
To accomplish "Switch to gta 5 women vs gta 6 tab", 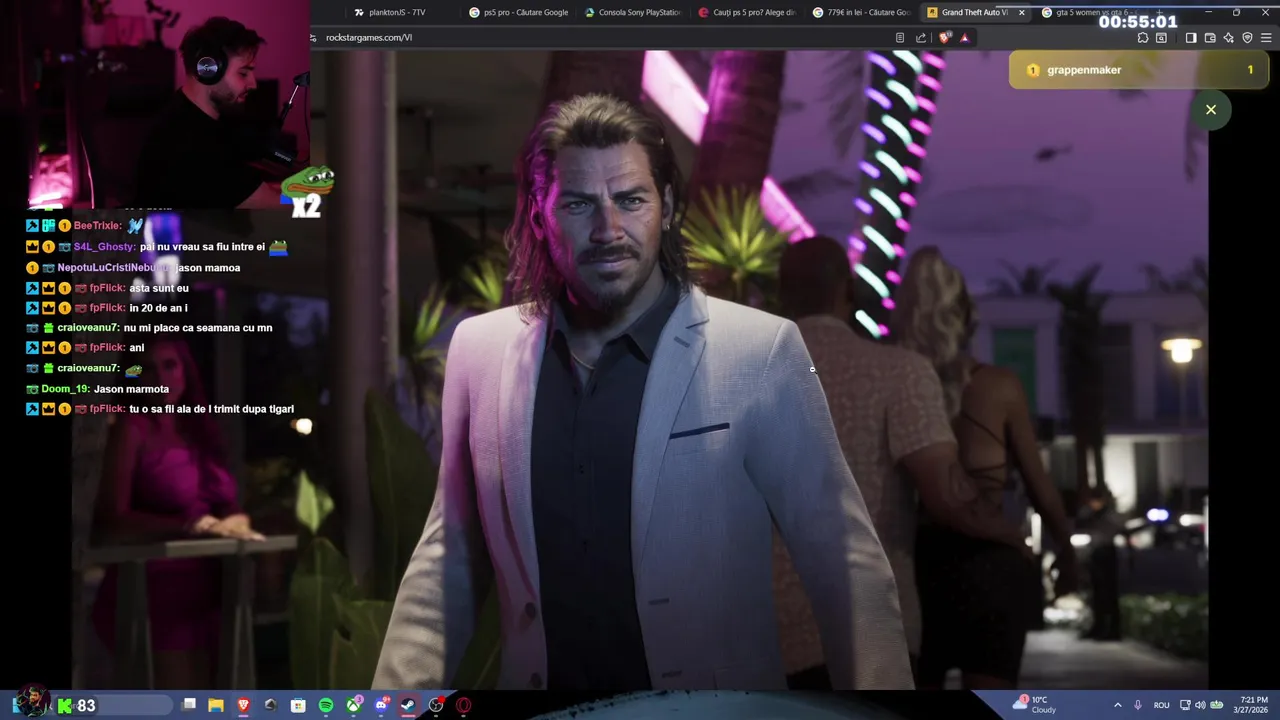I will tap(1095, 12).
